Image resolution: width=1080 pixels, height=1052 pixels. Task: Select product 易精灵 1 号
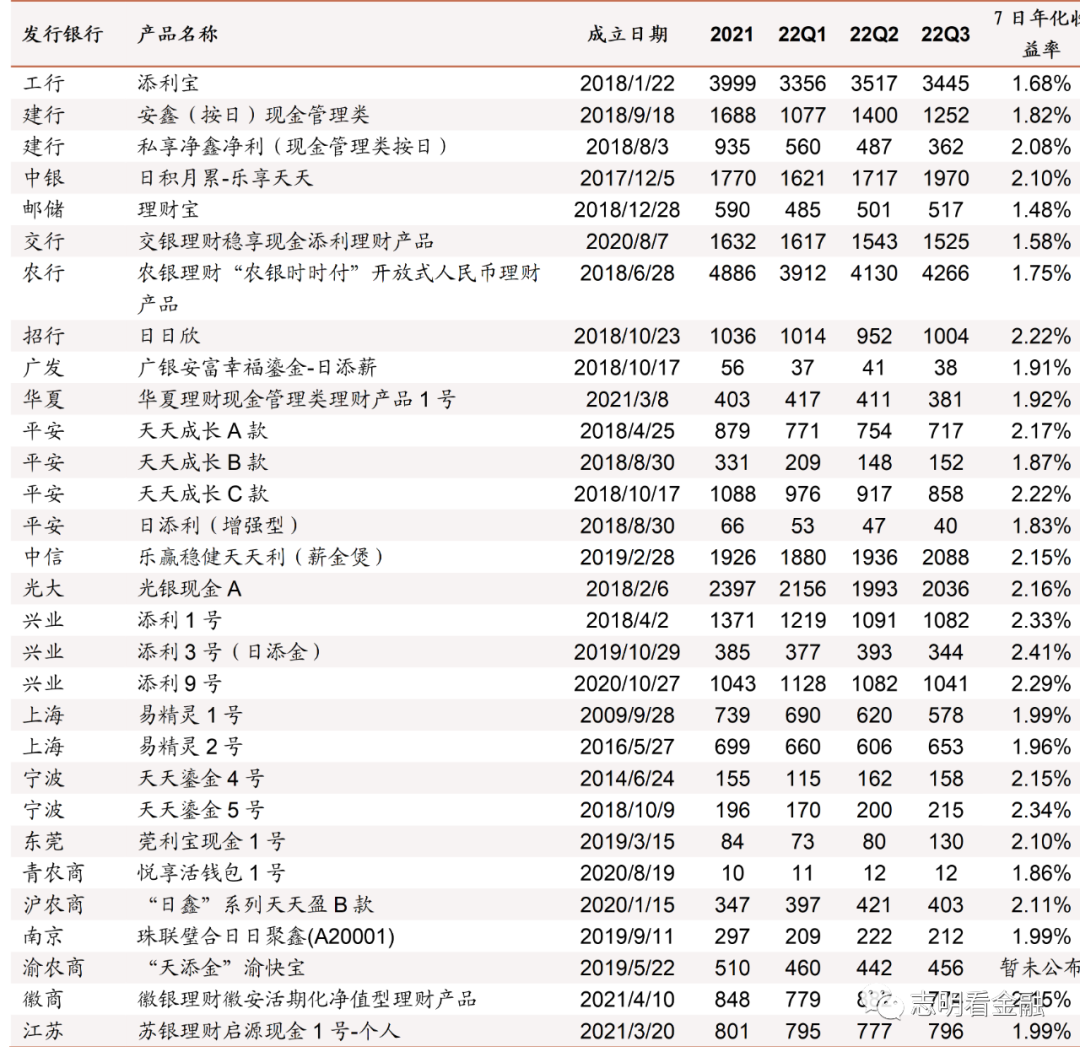click(x=190, y=715)
